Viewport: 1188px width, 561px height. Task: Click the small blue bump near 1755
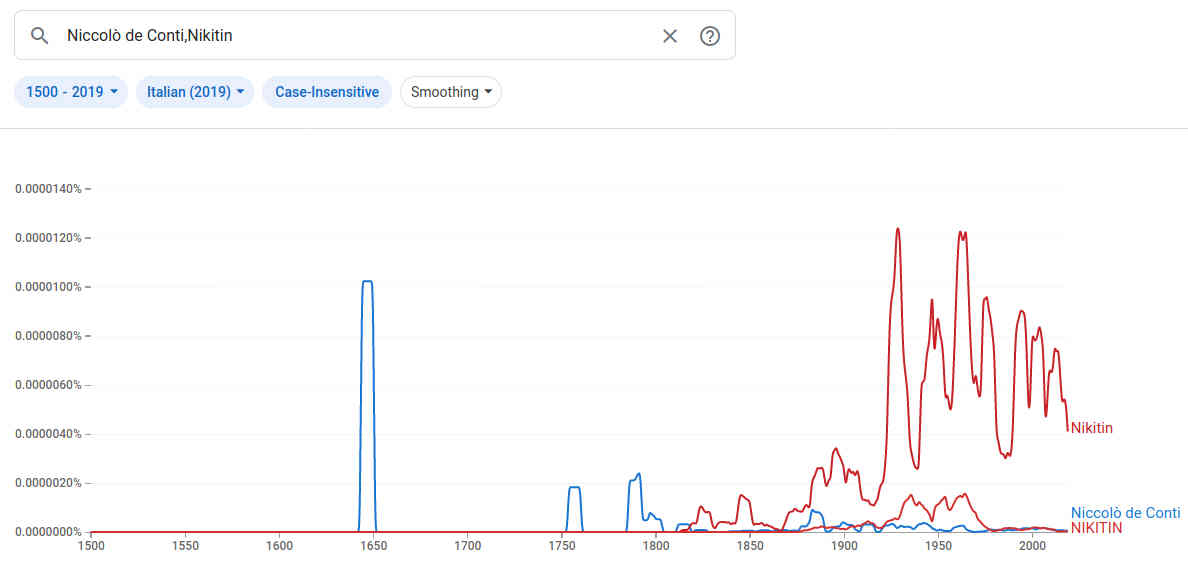pyautogui.click(x=574, y=488)
